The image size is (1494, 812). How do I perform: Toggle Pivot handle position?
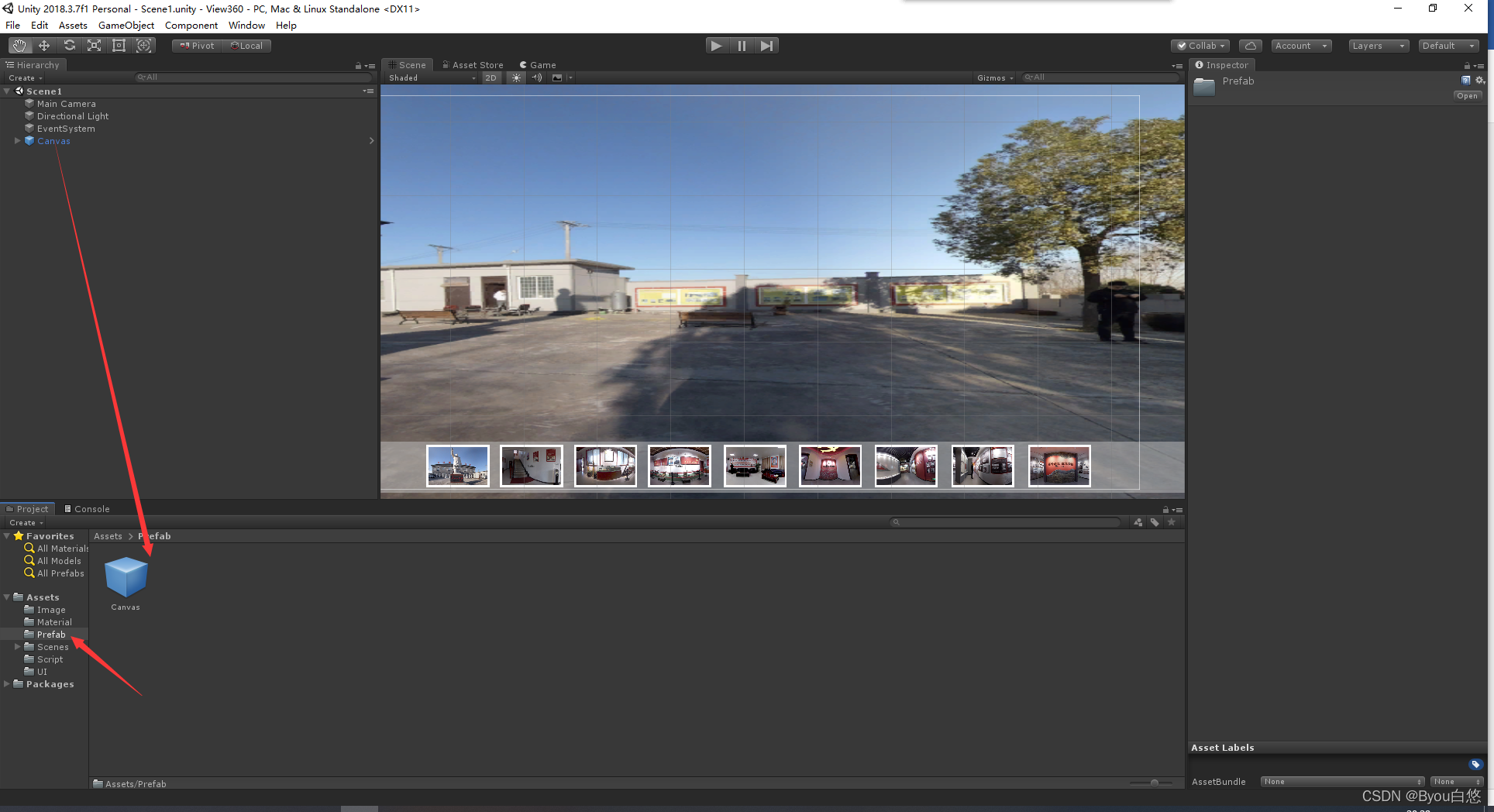(197, 46)
